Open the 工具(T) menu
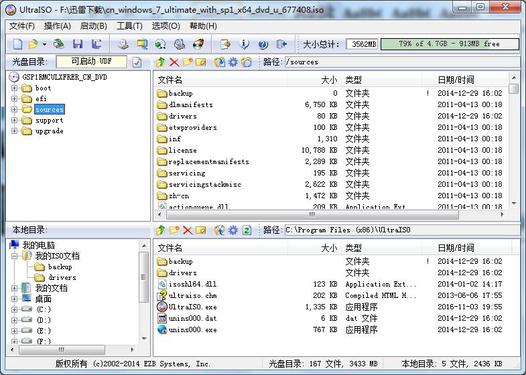This screenshot has height=375, width=526. click(129, 26)
